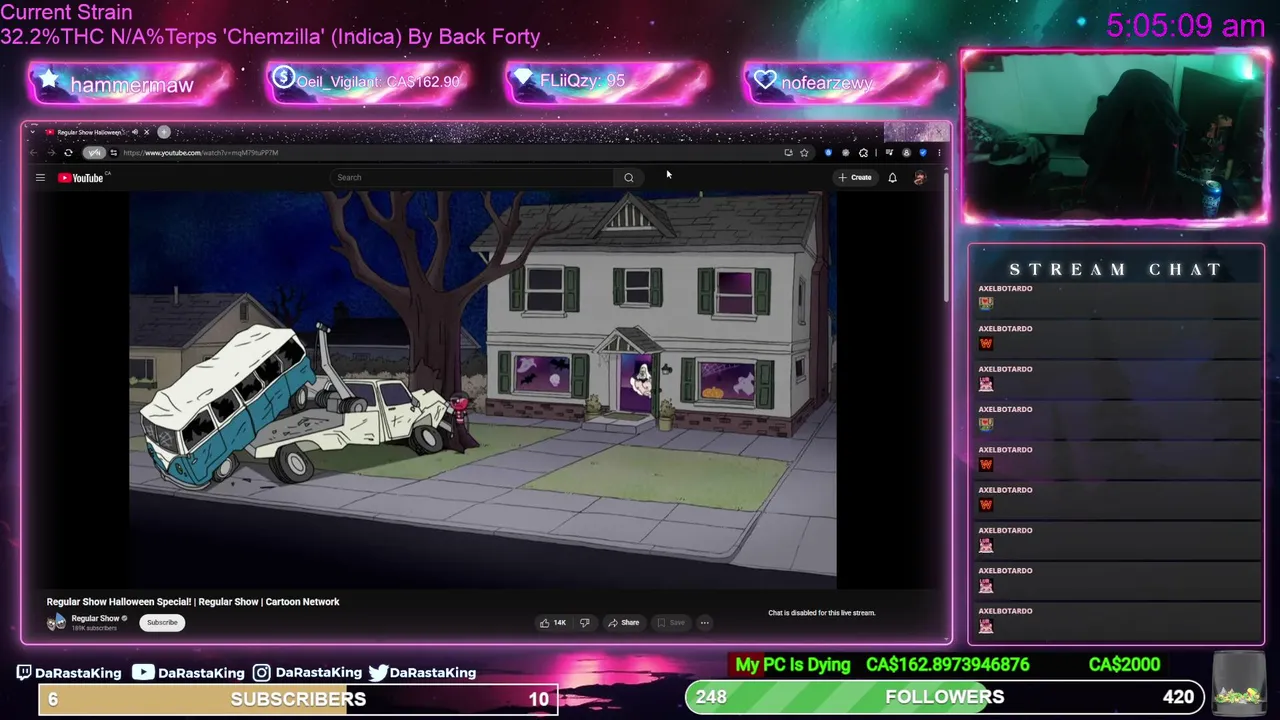This screenshot has height=720, width=1280.
Task: Open YouTube notifications bell
Action: click(x=892, y=177)
